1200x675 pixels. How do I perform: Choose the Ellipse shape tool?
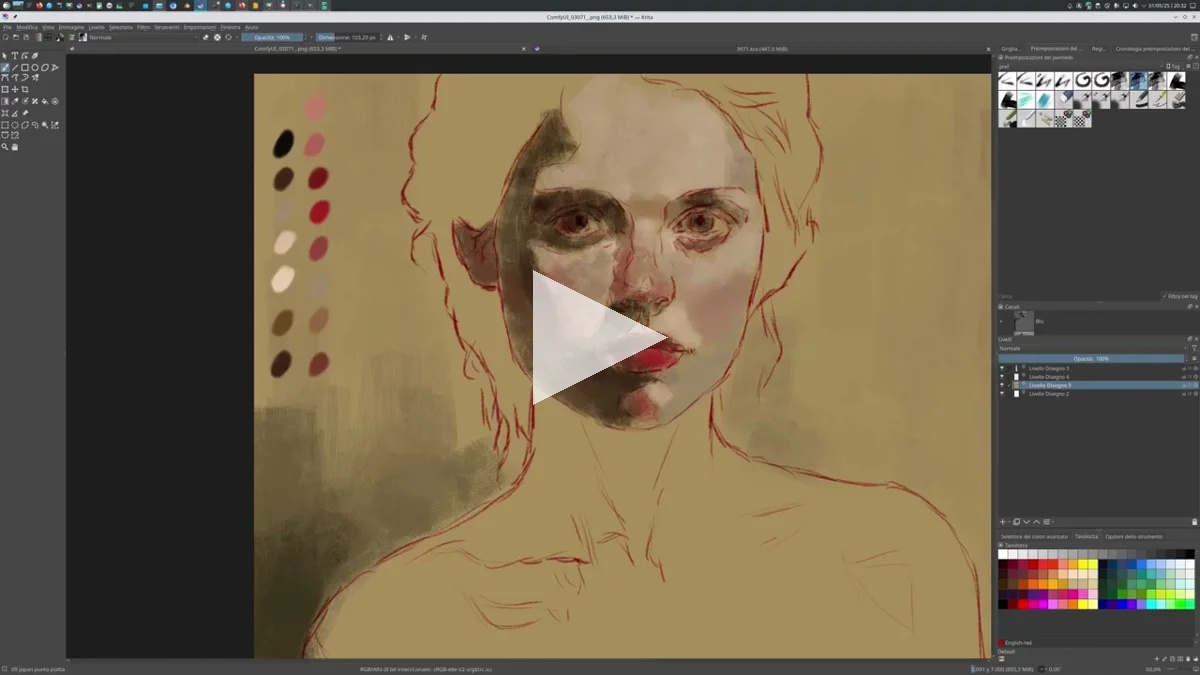(35, 68)
